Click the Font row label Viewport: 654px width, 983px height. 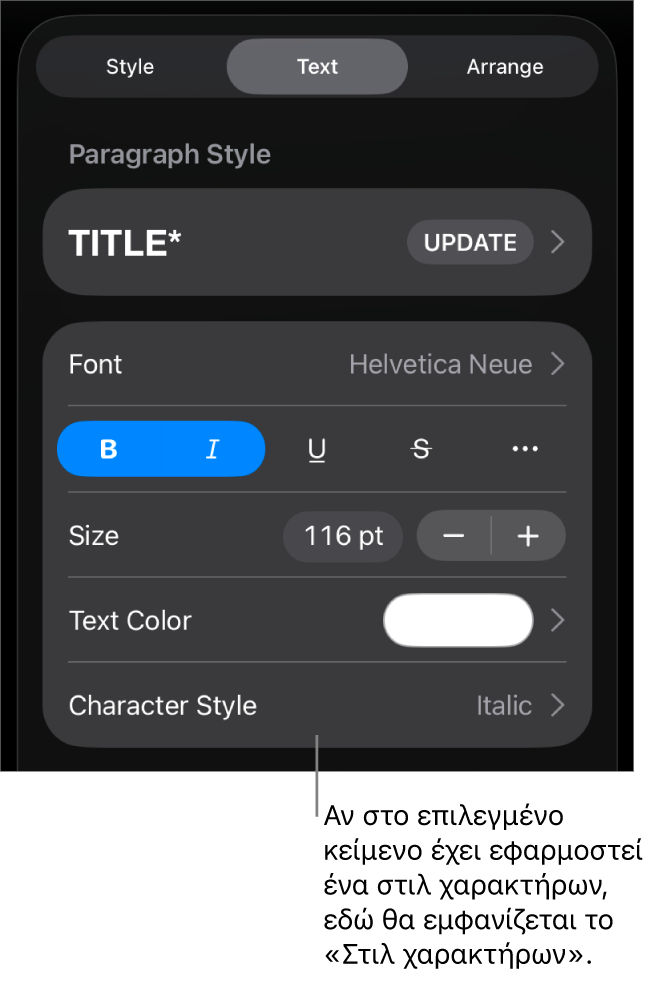(96, 365)
